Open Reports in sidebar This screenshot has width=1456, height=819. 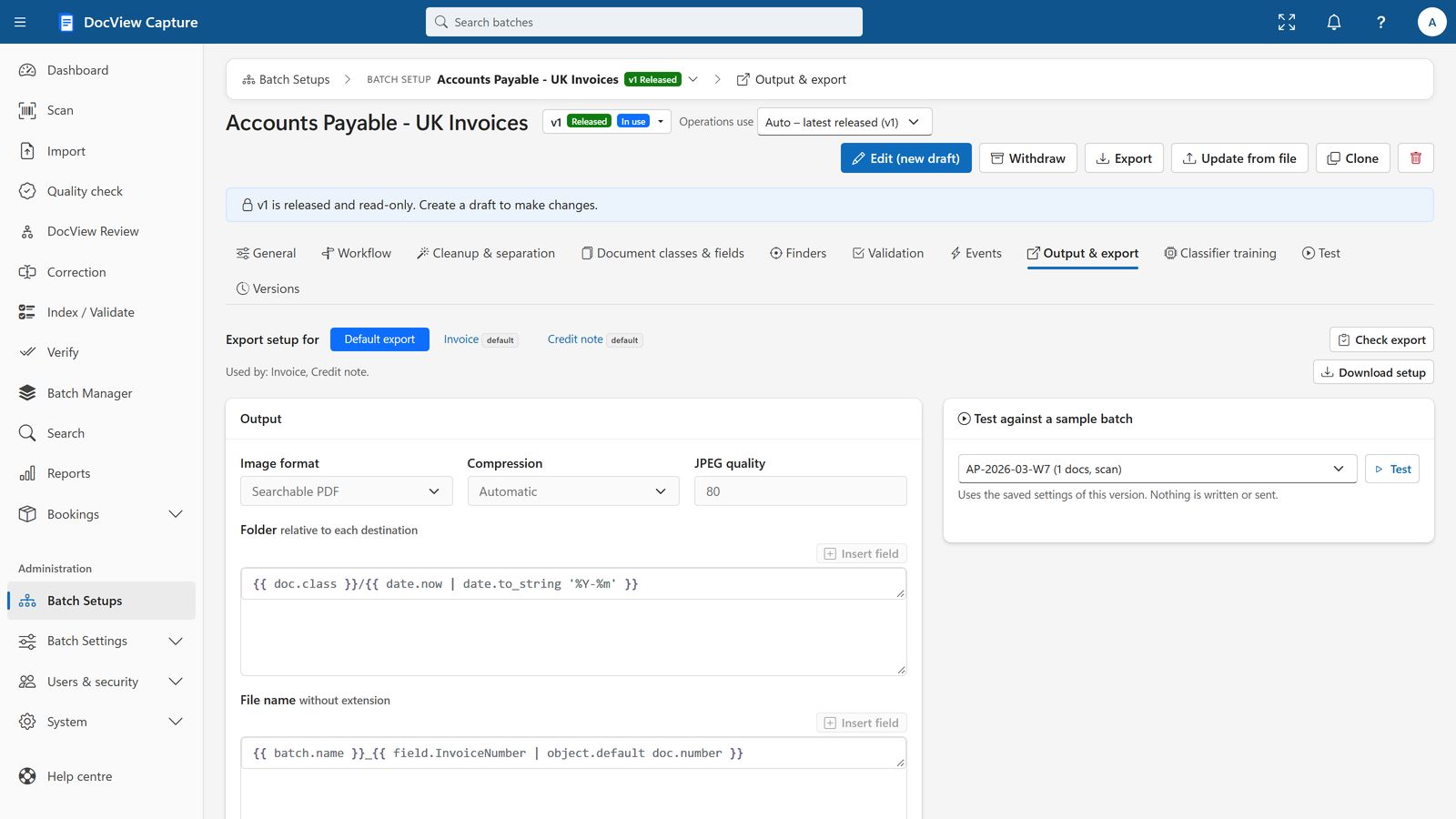tap(101, 473)
